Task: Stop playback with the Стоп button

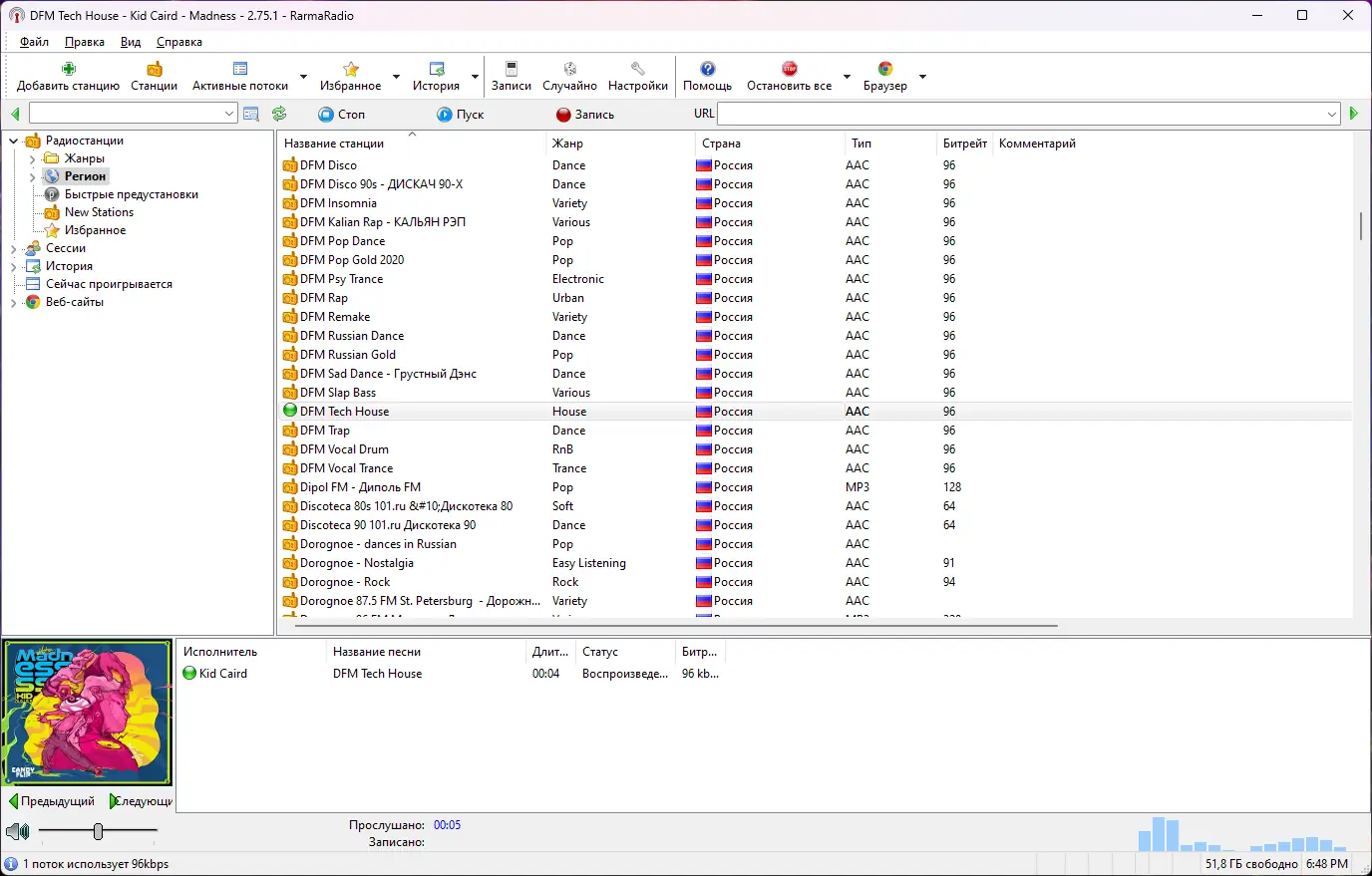Action: pyautogui.click(x=342, y=115)
